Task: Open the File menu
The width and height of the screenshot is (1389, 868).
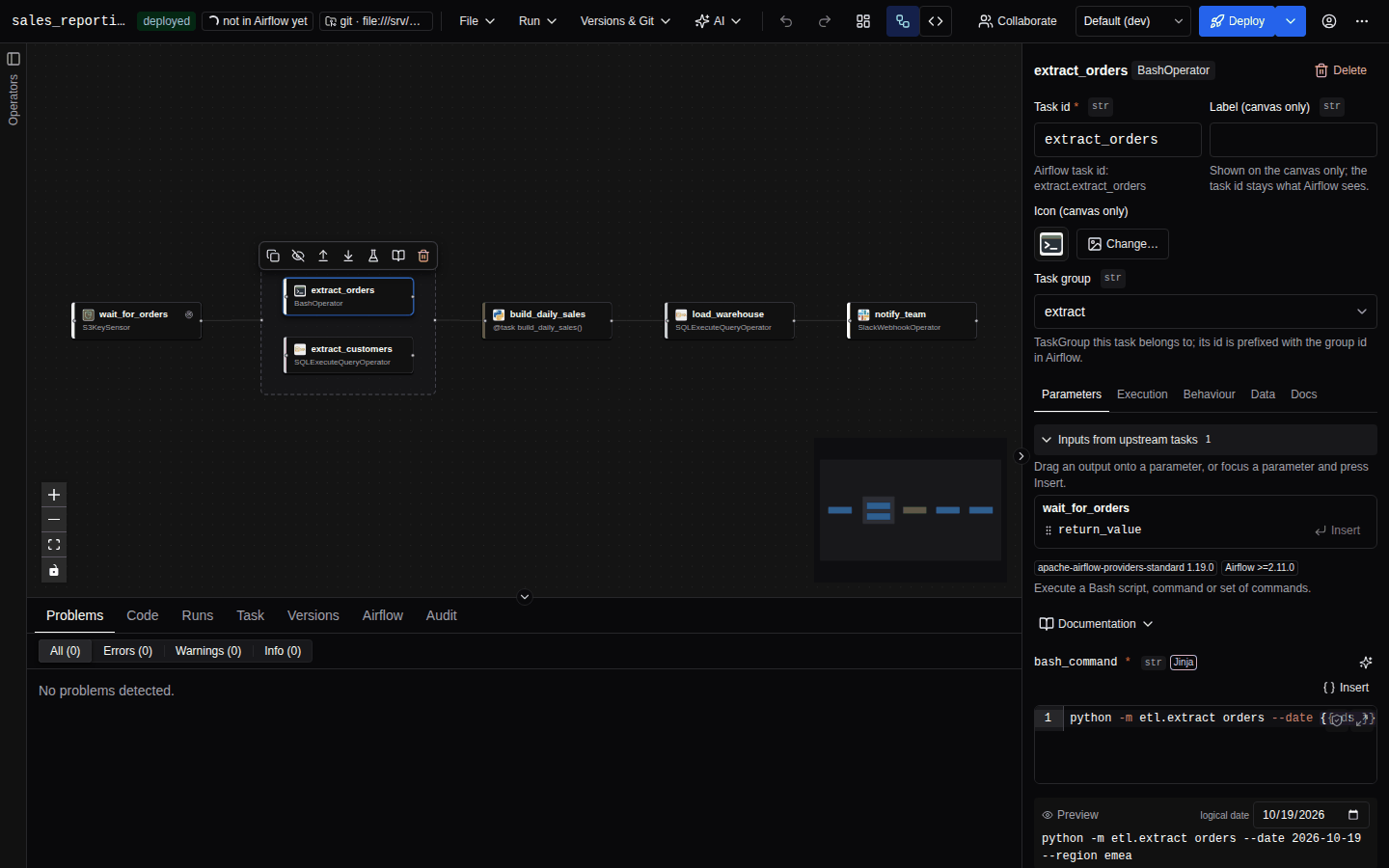Action: (x=477, y=21)
